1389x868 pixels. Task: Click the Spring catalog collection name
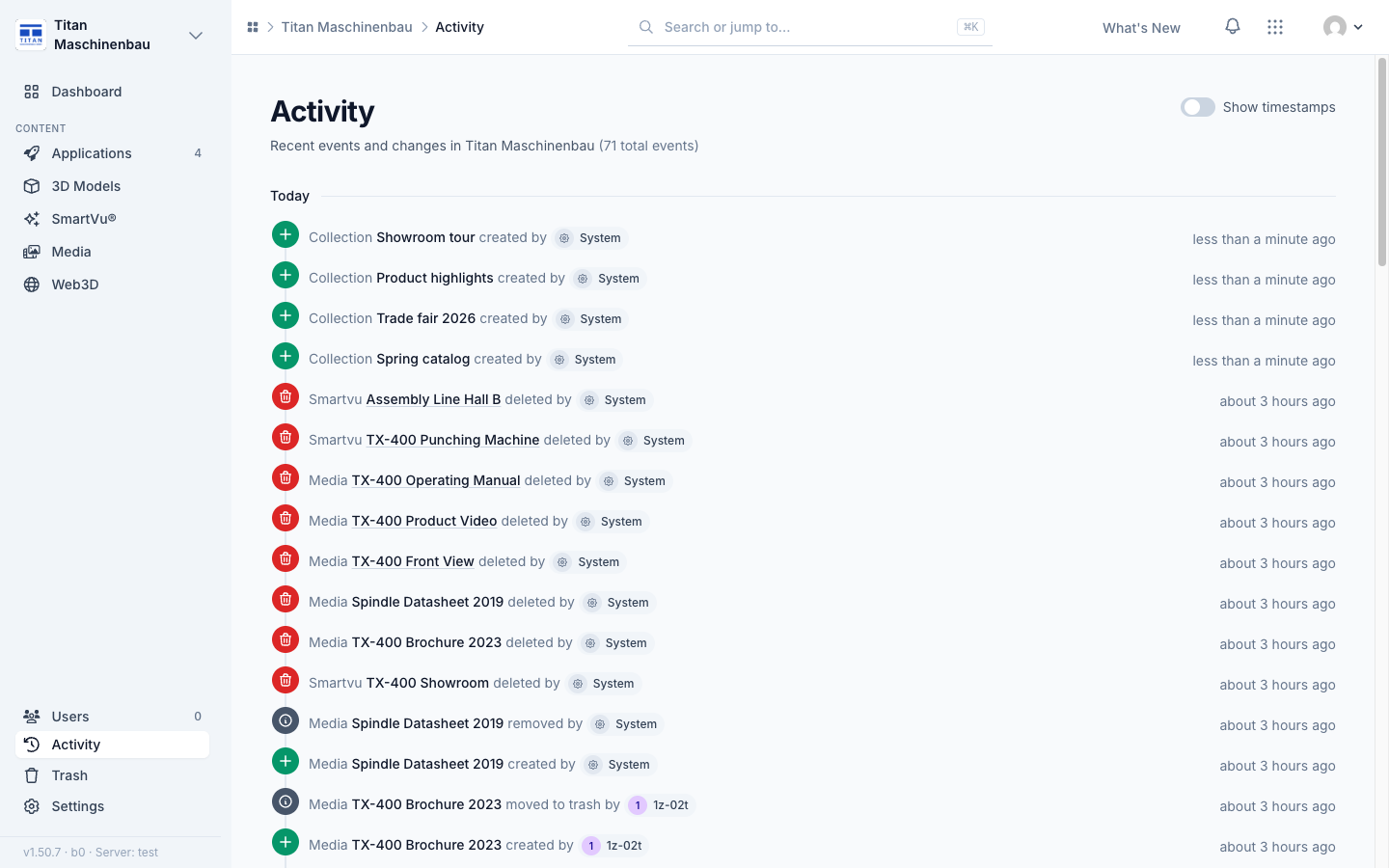coord(423,359)
